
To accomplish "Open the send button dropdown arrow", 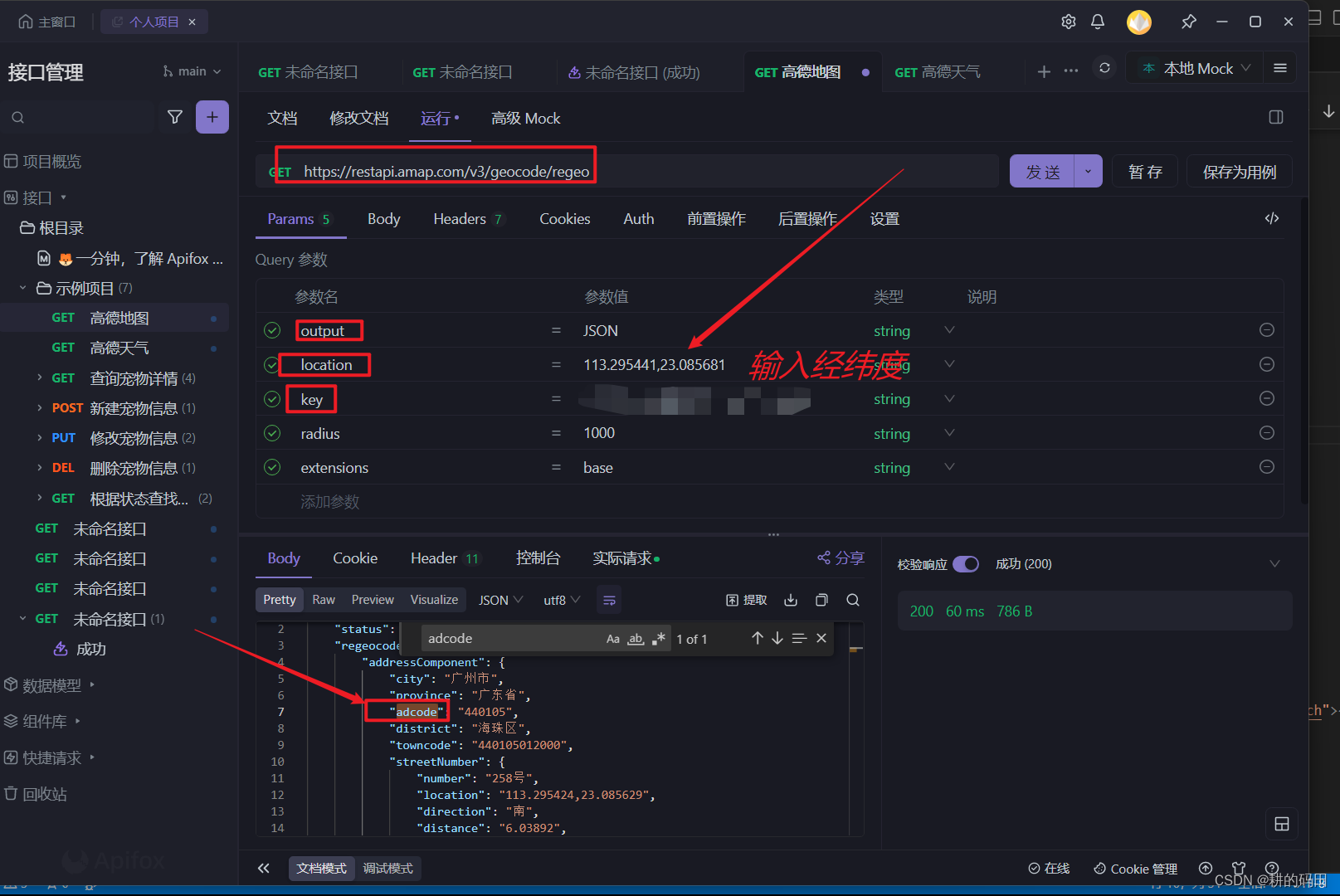I will pyautogui.click(x=1088, y=171).
